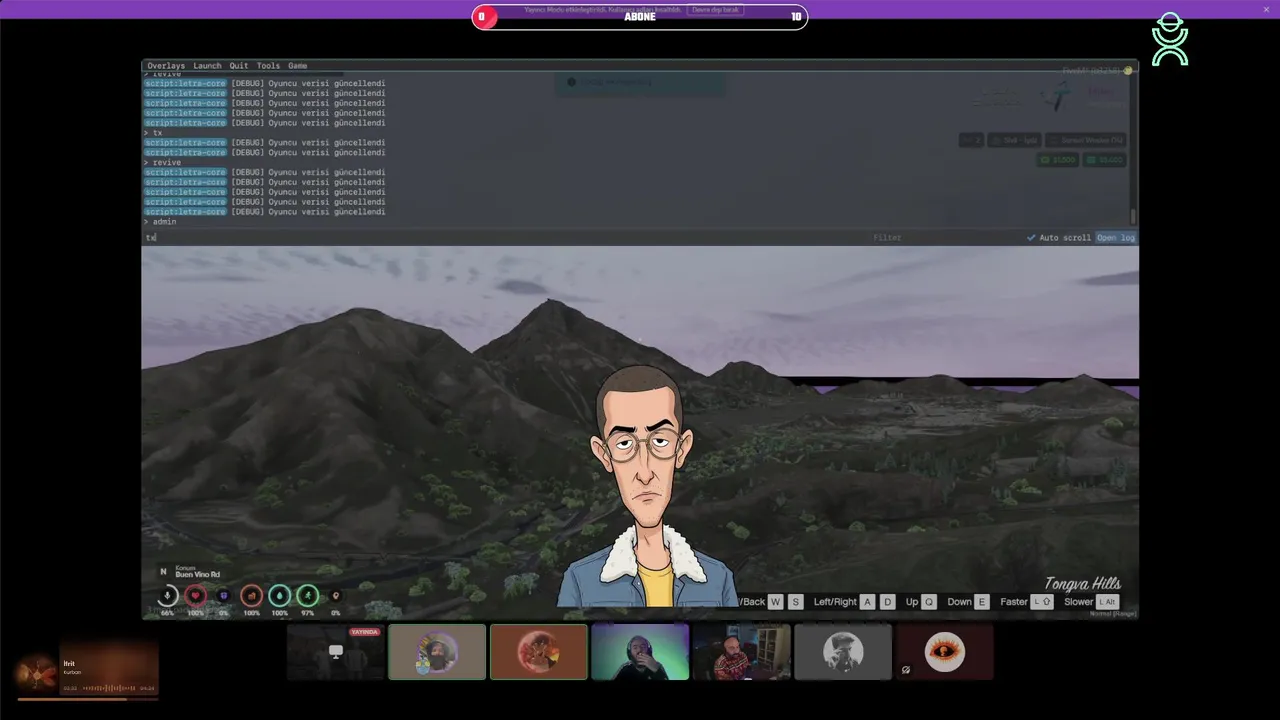Select the red moon avatar participant tile

click(x=539, y=652)
